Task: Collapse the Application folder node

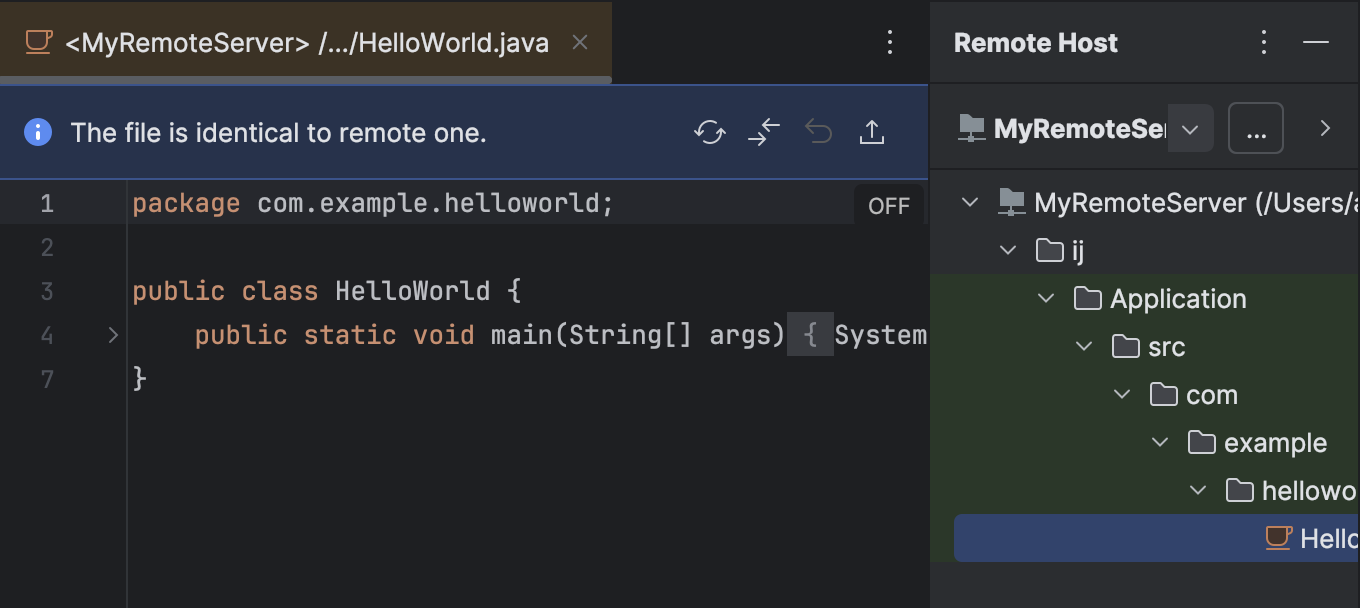Action: point(1046,298)
